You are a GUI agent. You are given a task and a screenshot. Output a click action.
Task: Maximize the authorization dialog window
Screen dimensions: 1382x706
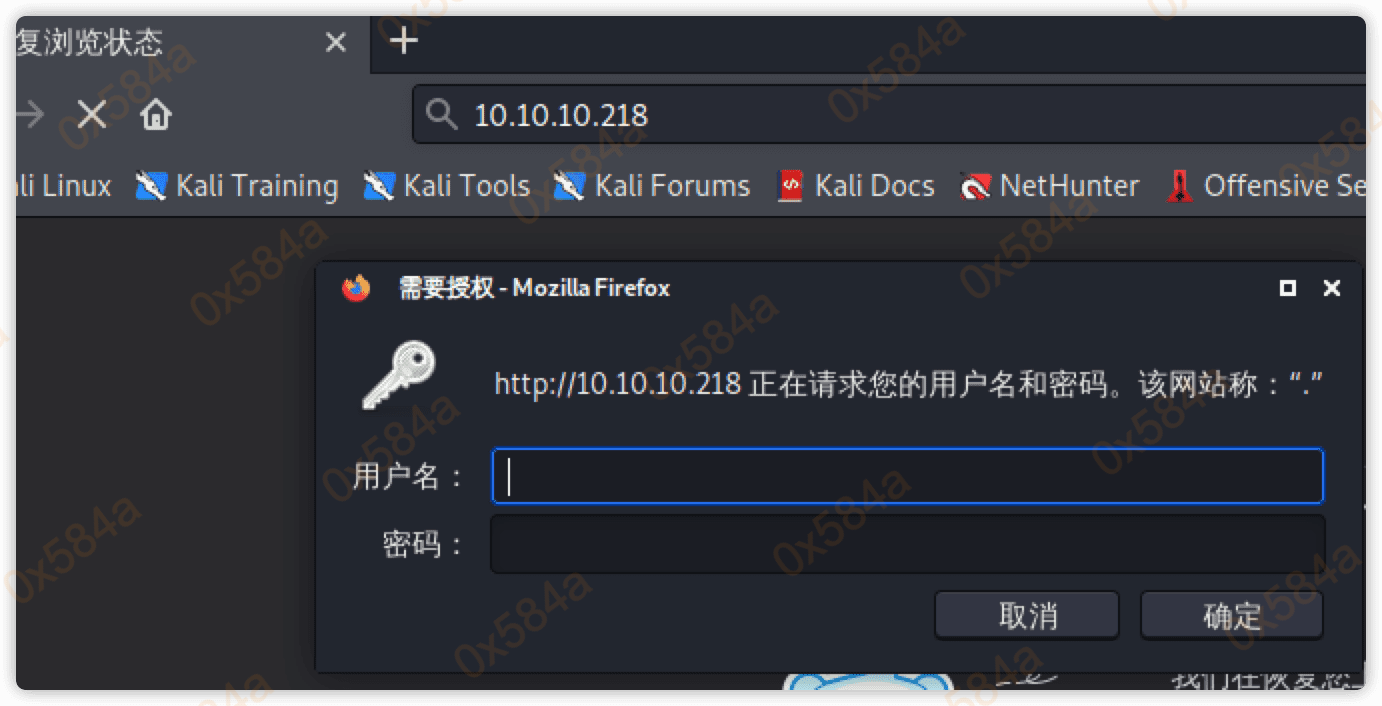tap(1288, 288)
